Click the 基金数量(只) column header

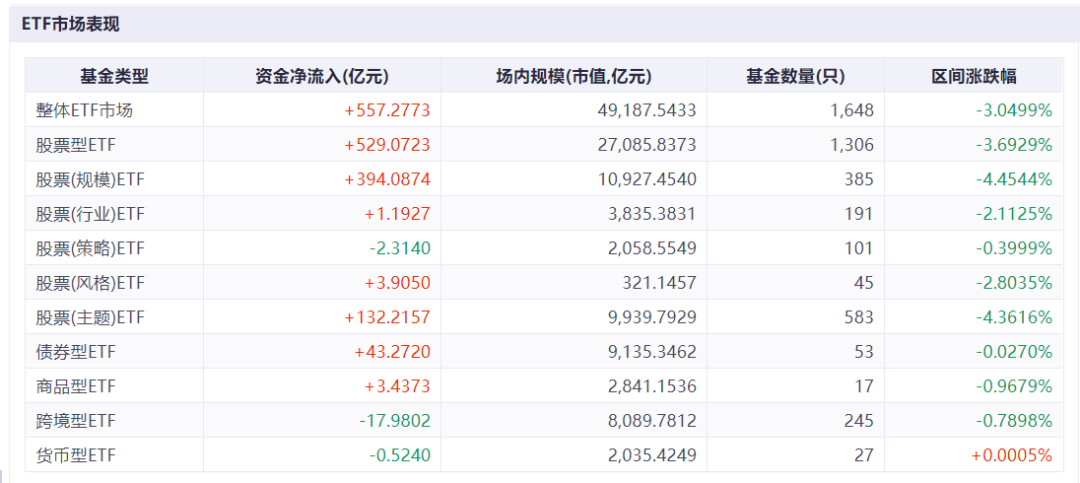796,76
